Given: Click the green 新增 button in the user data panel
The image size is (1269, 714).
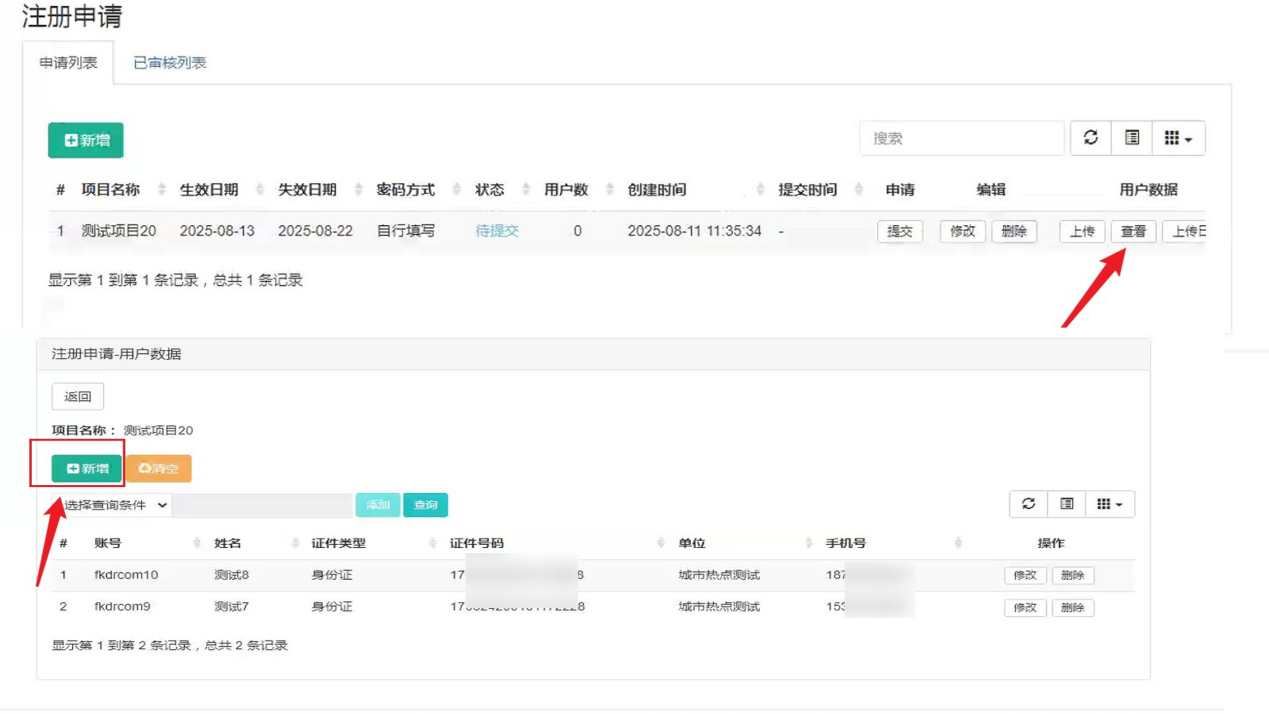Looking at the screenshot, I should (87, 468).
